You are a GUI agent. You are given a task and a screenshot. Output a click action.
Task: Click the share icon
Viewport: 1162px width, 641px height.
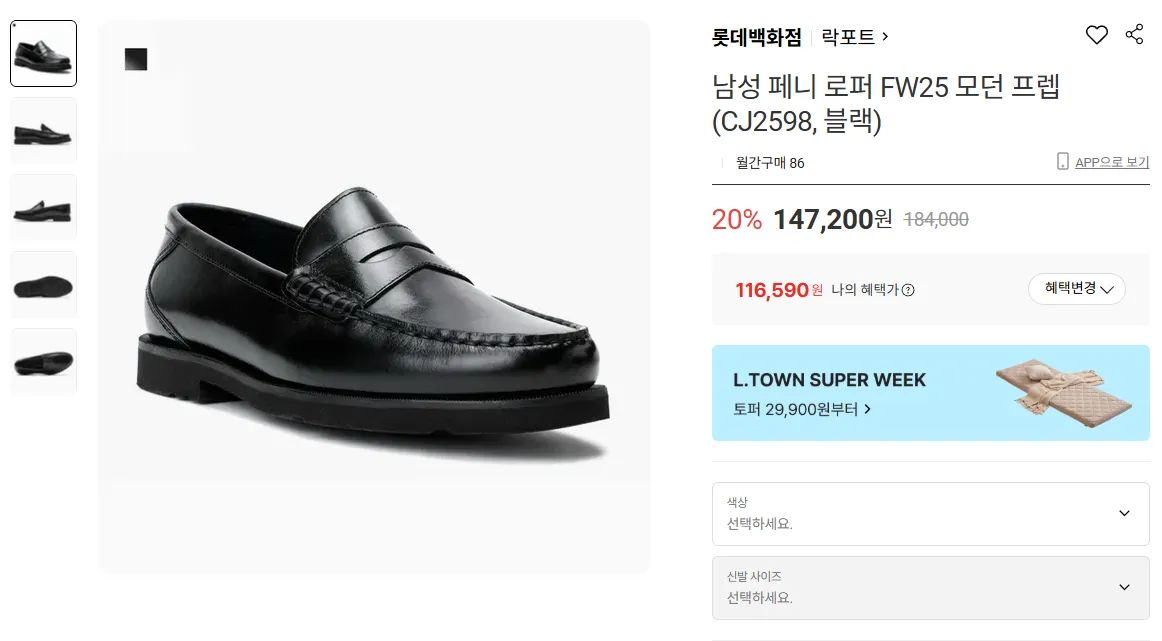(1134, 35)
